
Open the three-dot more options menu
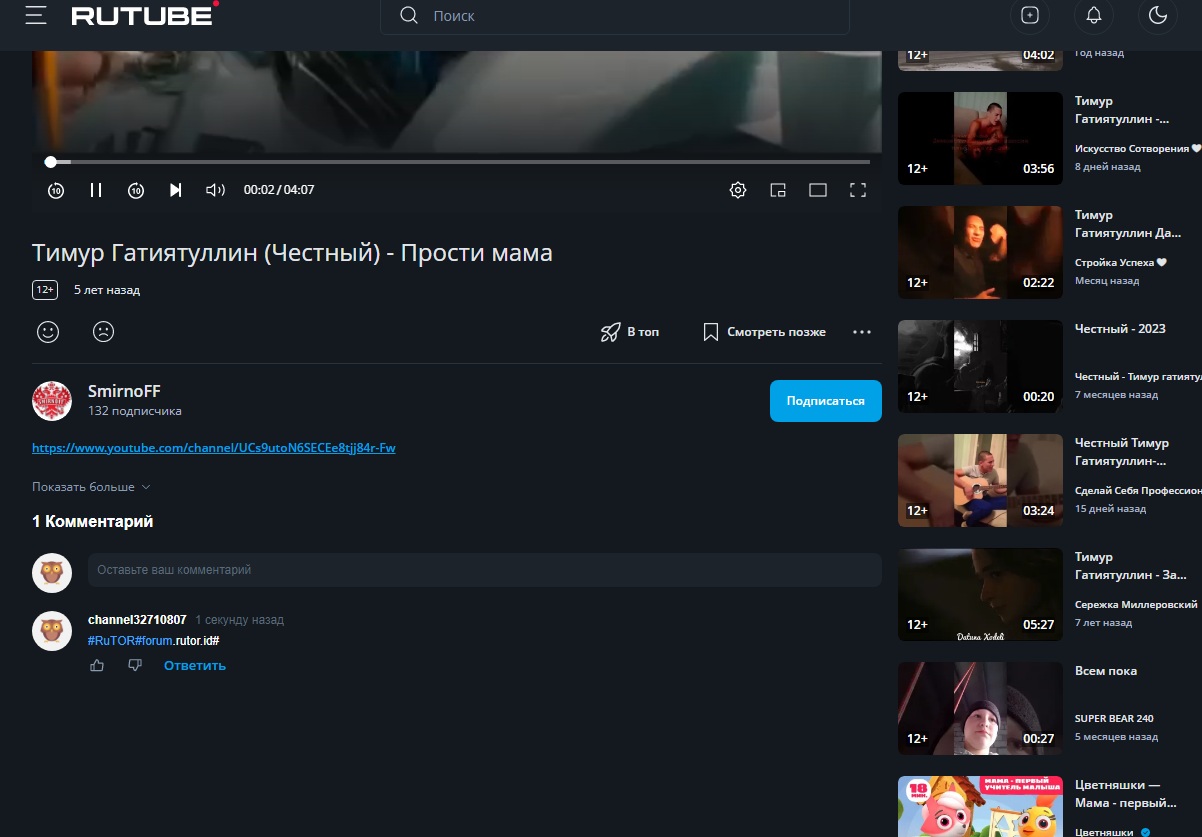862,332
